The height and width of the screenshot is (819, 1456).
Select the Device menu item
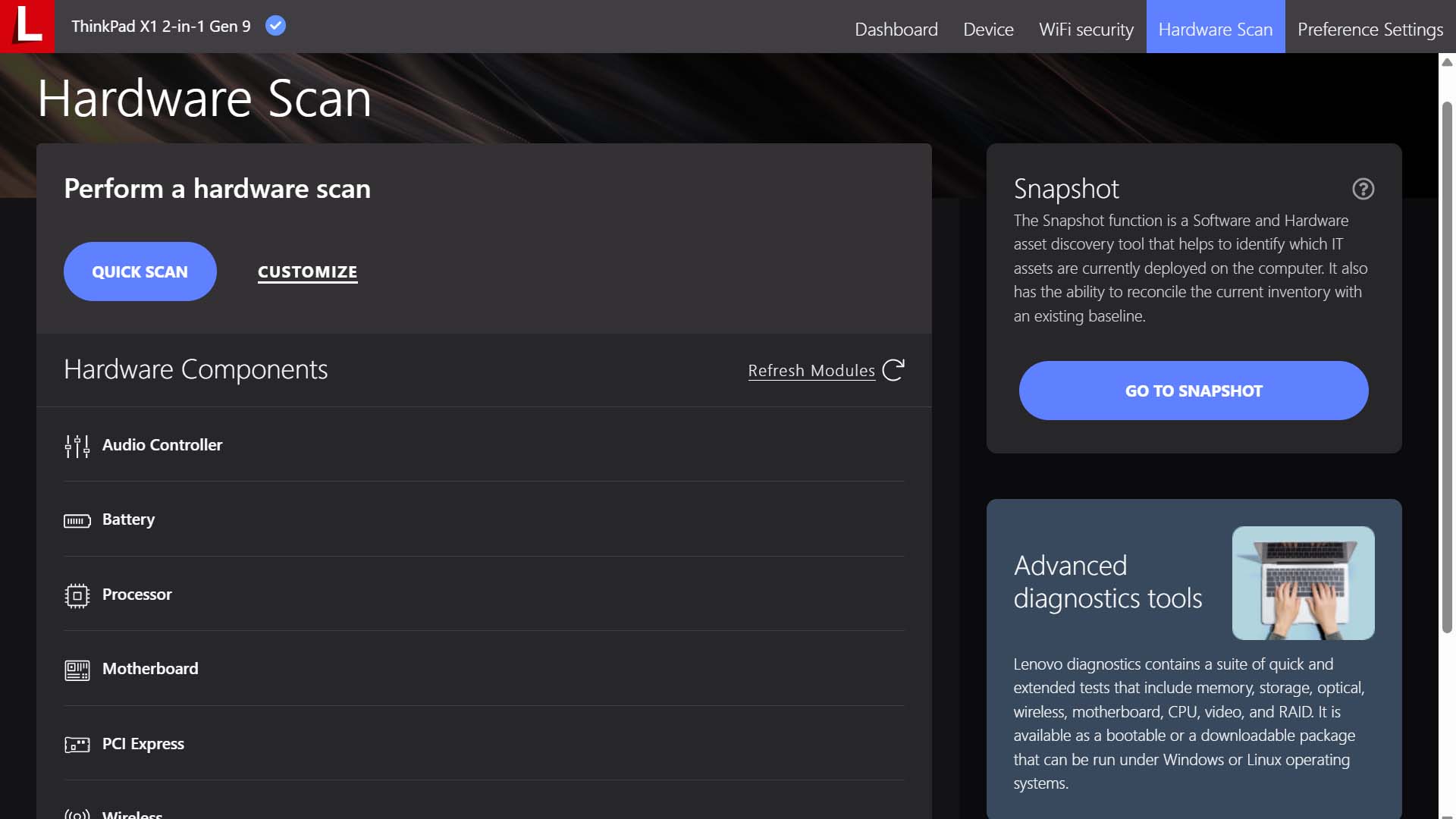988,28
